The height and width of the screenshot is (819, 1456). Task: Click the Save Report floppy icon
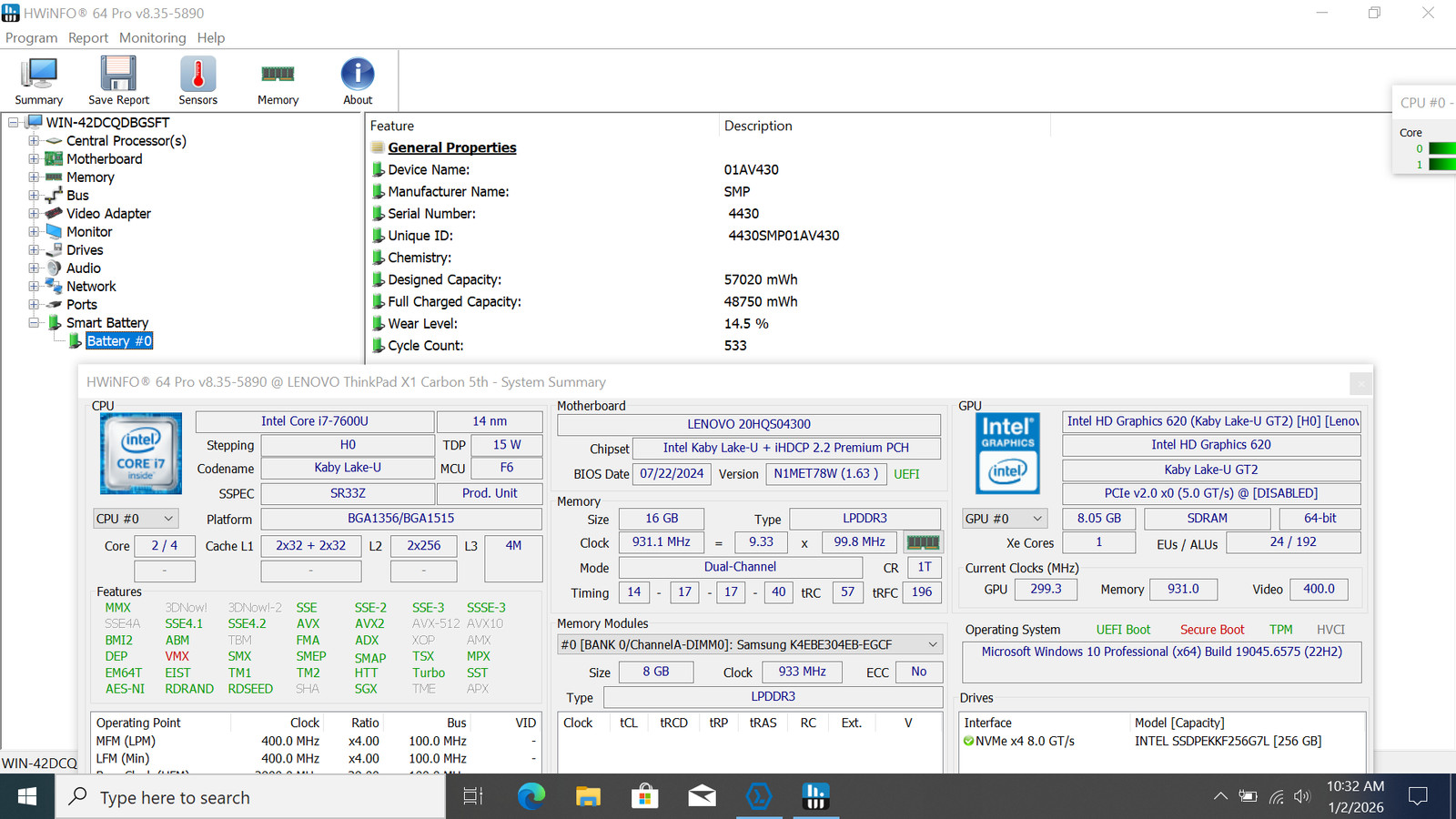tap(118, 81)
